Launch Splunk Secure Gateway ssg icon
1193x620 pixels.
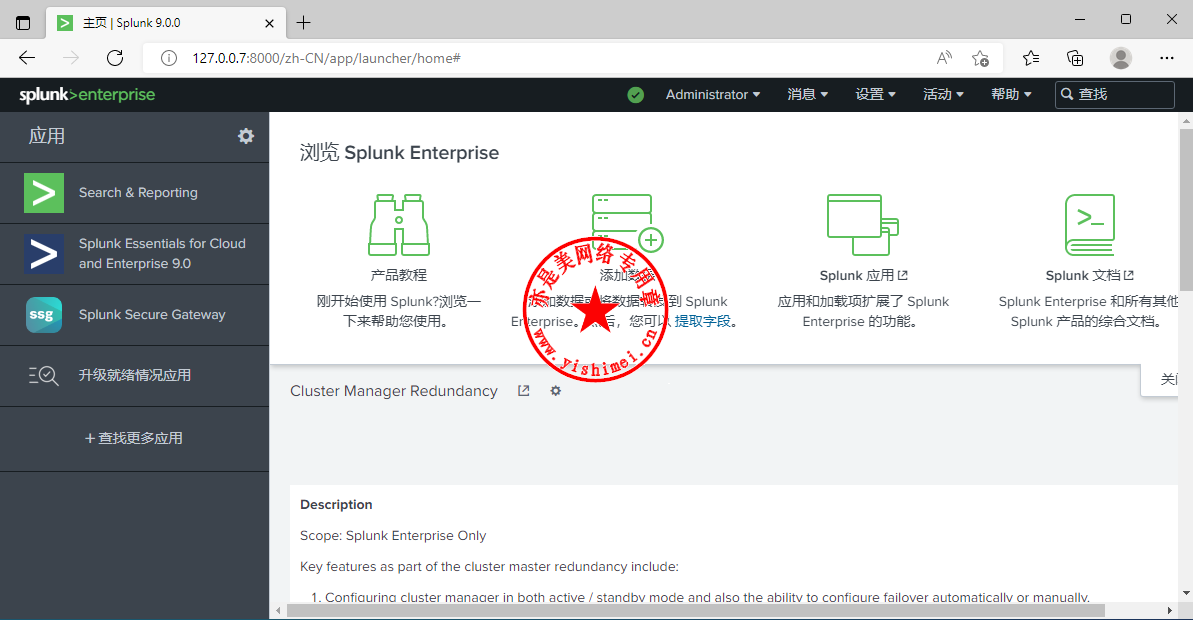click(x=43, y=314)
